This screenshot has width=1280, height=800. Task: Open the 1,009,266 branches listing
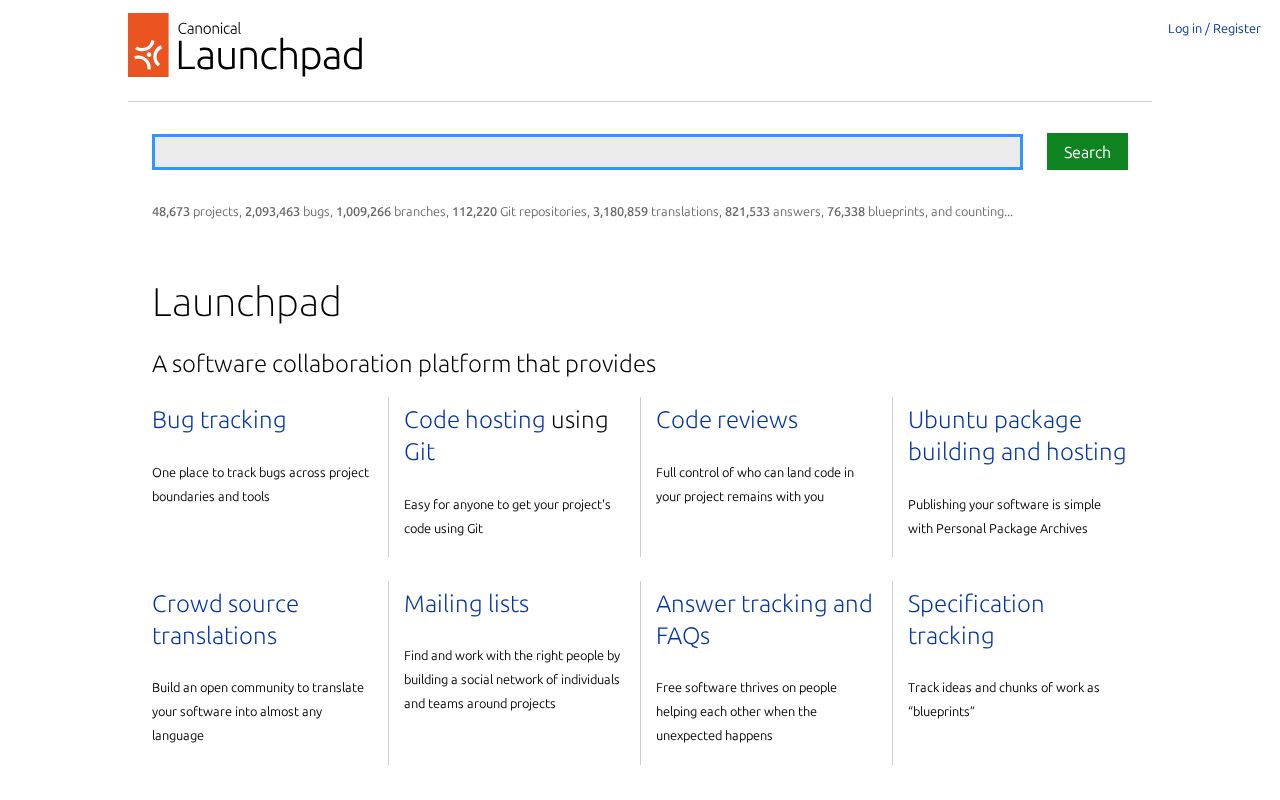(363, 211)
